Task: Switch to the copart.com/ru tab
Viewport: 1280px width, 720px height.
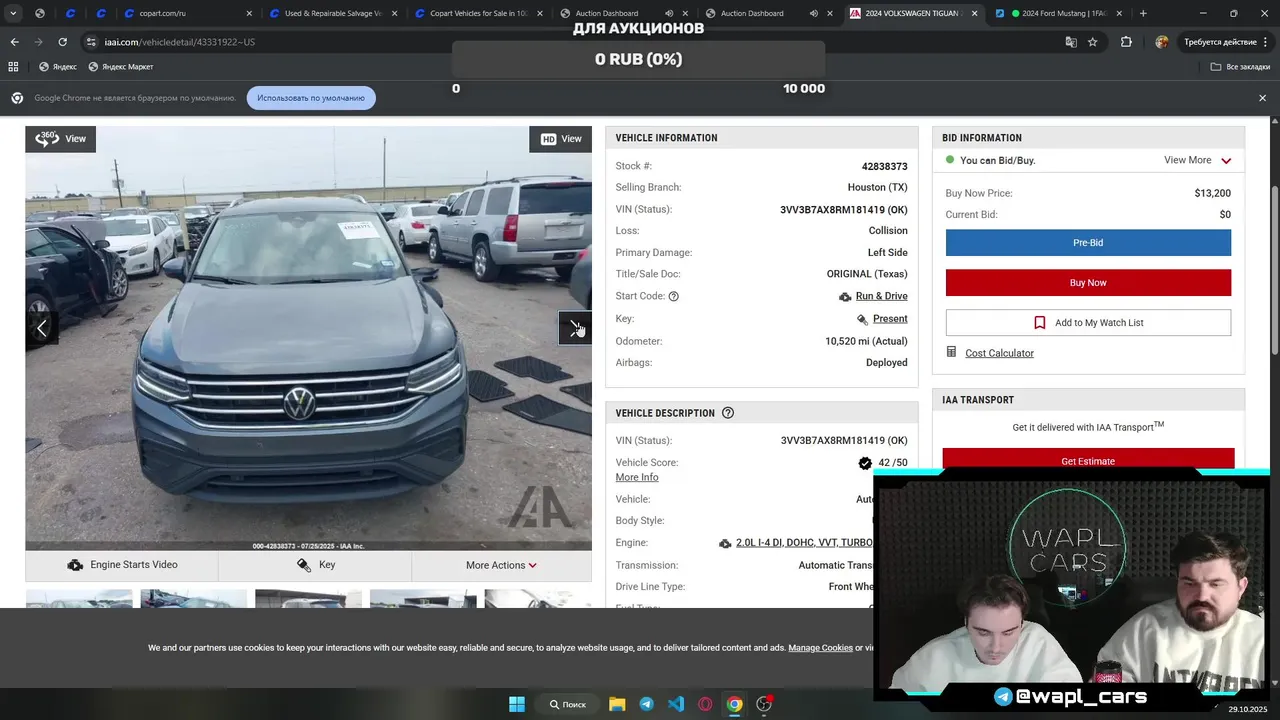Action: 185,14
